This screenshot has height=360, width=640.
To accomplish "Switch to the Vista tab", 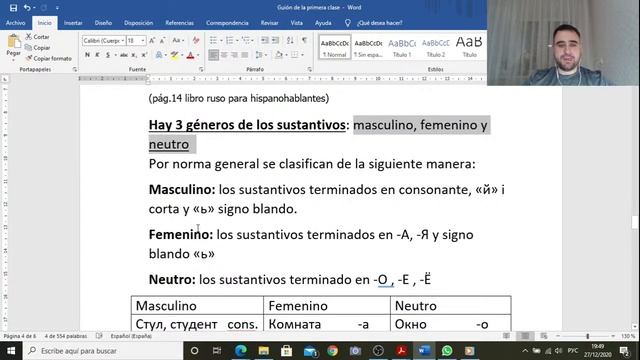I will pyautogui.click(x=297, y=23).
